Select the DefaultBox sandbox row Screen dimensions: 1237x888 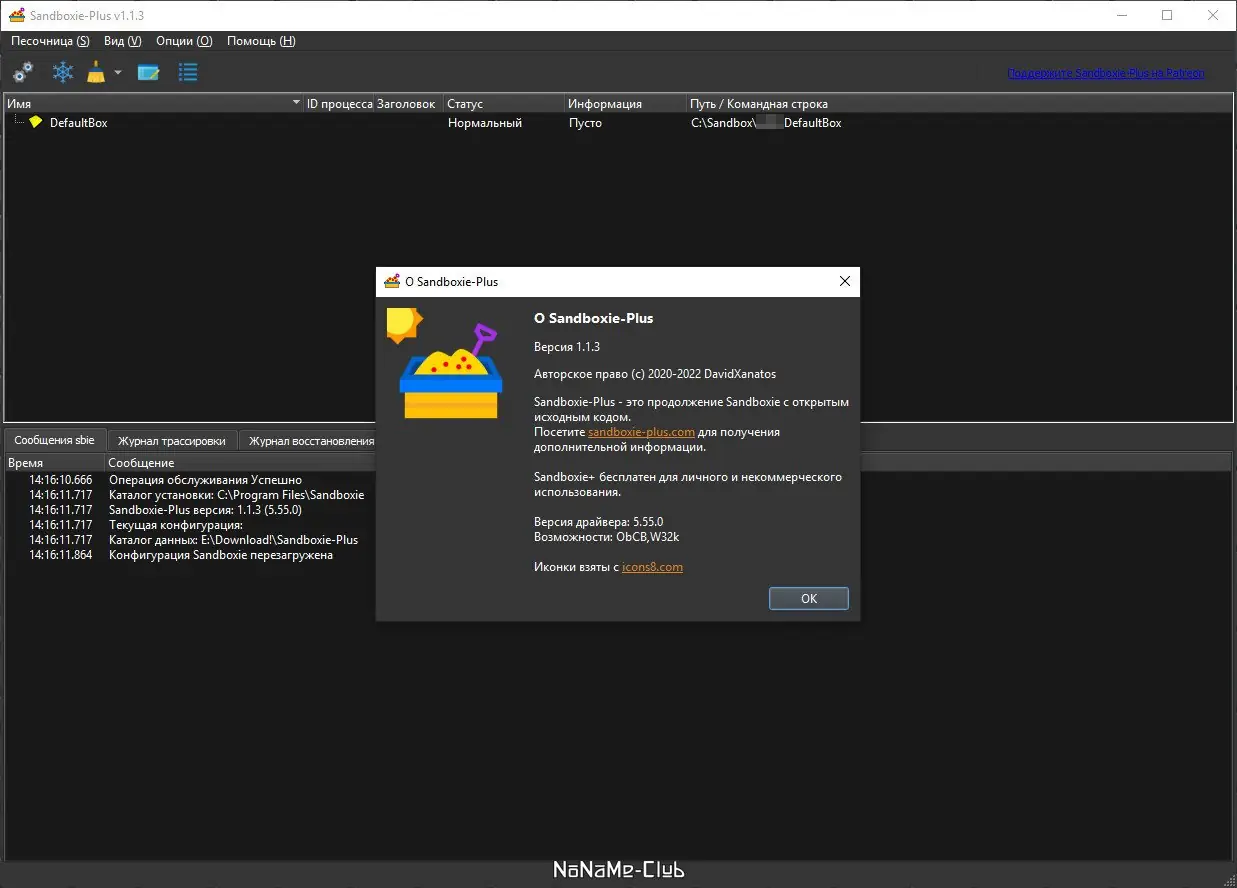618,123
